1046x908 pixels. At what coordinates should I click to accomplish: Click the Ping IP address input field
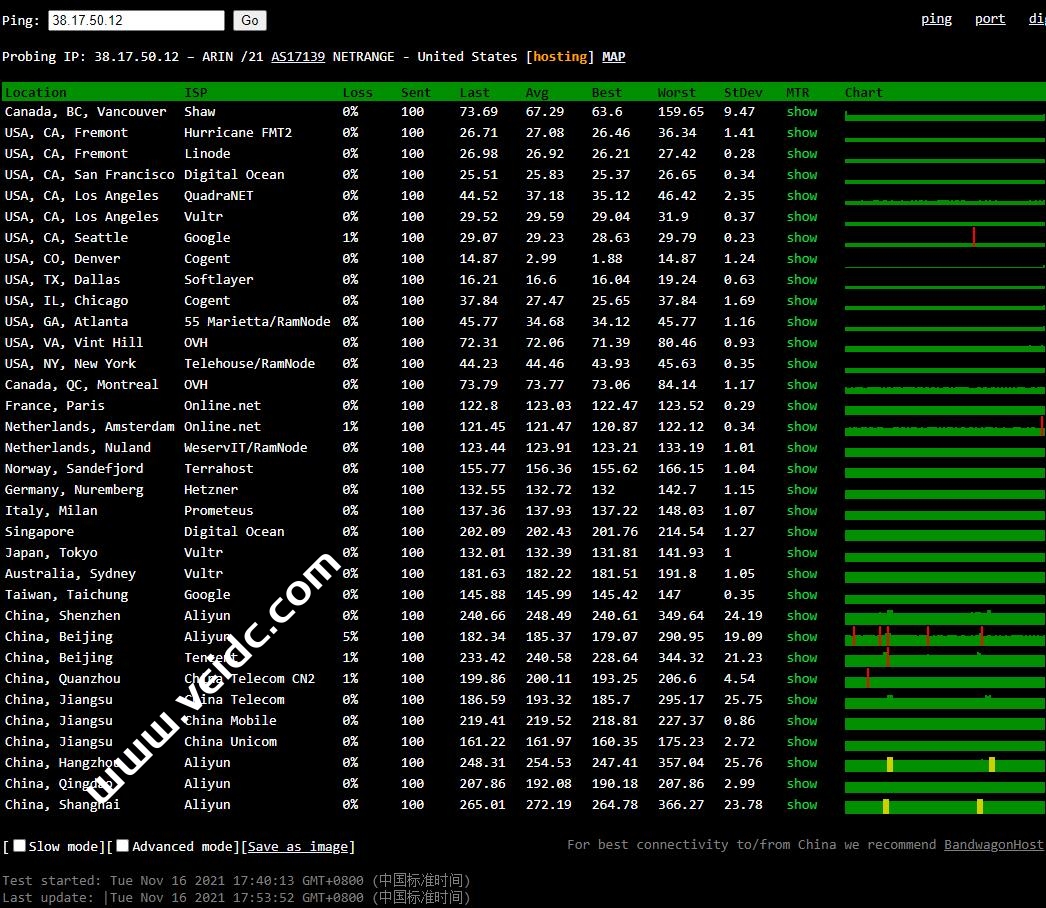point(136,20)
